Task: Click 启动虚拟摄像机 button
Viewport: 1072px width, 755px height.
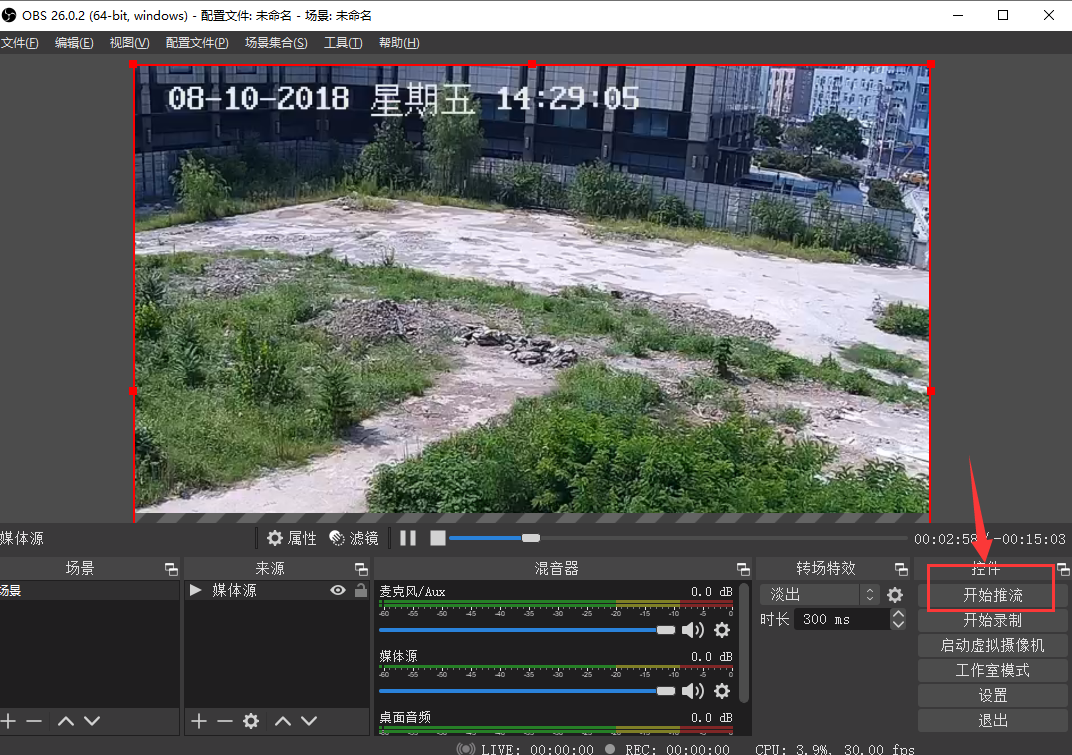Action: (x=993, y=645)
